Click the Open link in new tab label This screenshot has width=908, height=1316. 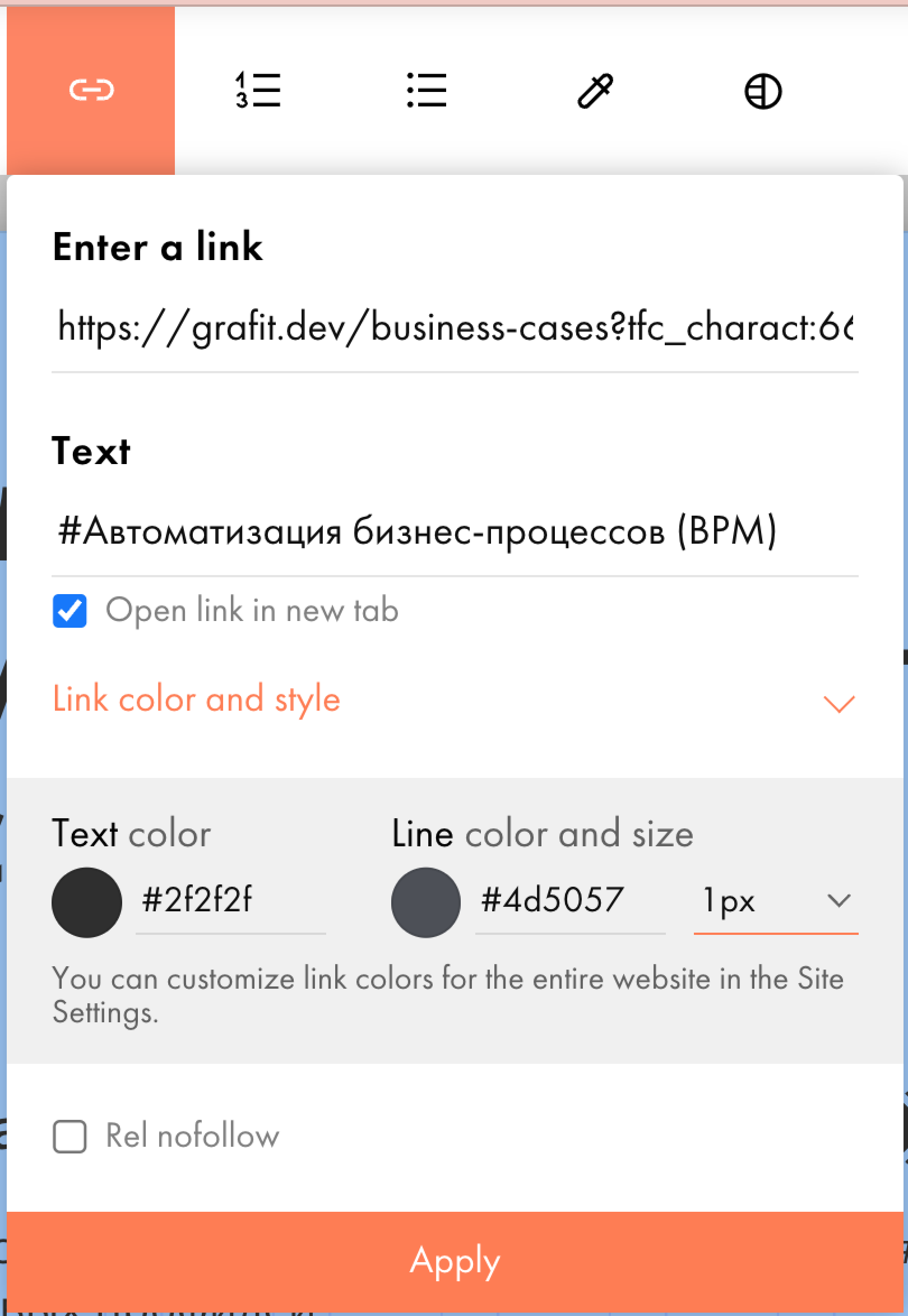(252, 610)
